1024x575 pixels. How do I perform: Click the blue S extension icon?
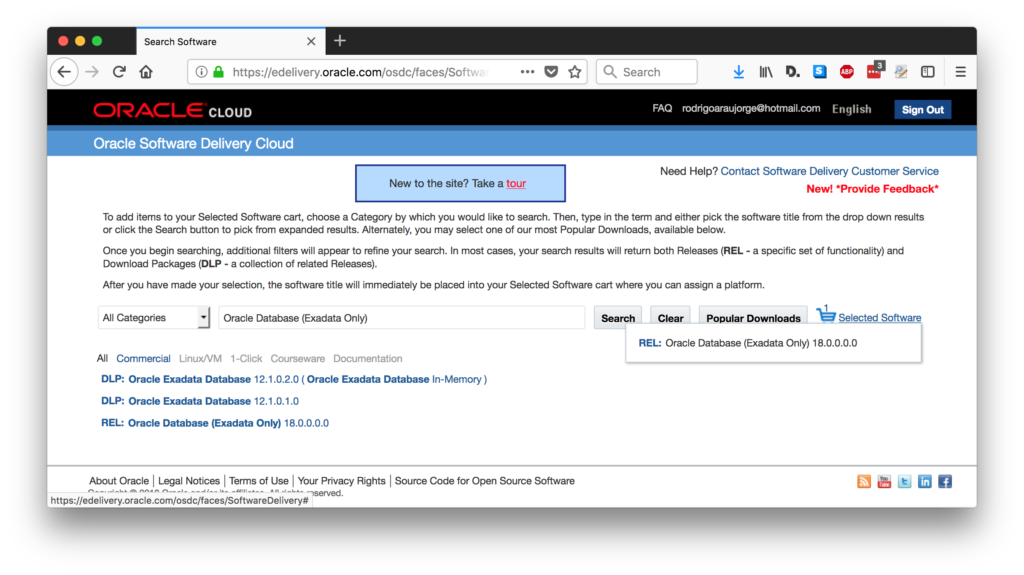coord(820,72)
